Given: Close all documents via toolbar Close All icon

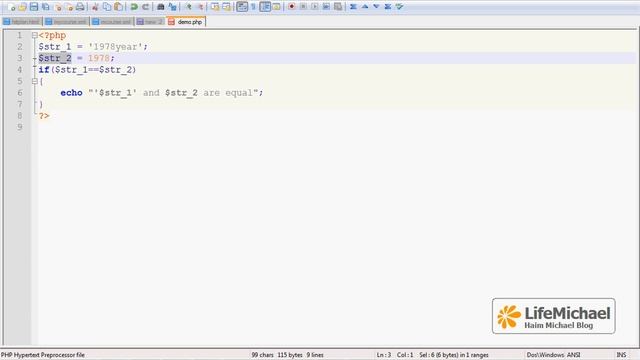Looking at the screenshot, I should [69, 7].
